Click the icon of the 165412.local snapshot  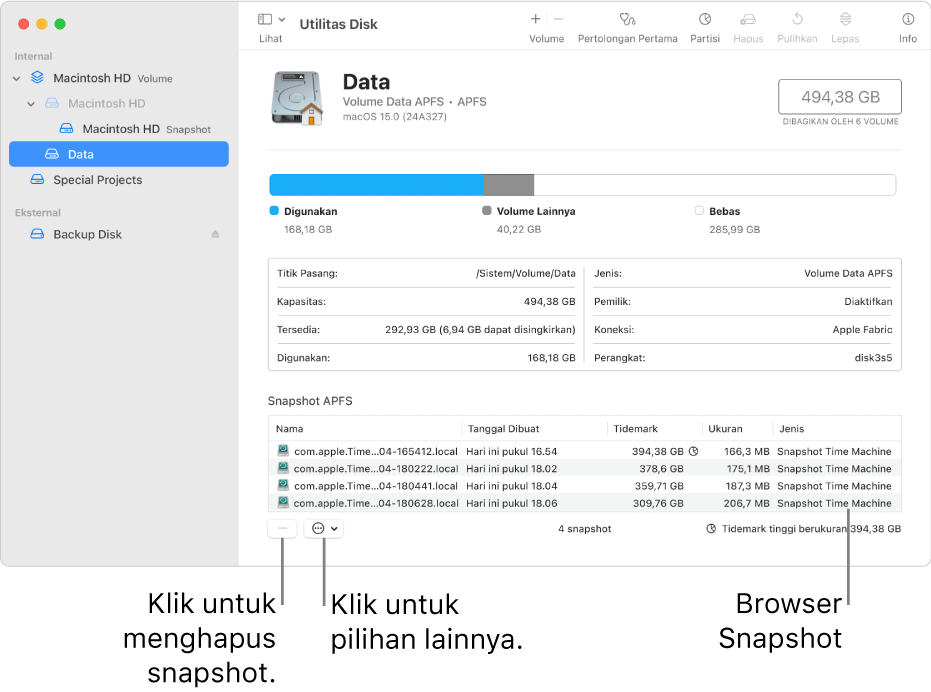click(x=283, y=450)
